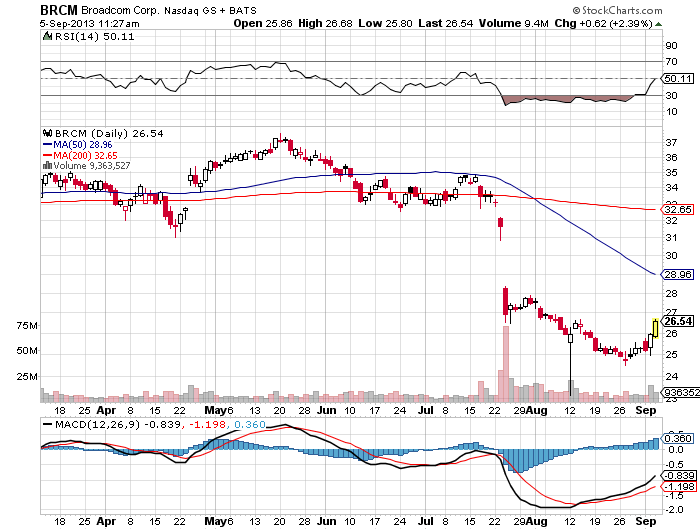Click the blue 0.360 MACD axis tag
700x530 pixels.
[x=678, y=438]
